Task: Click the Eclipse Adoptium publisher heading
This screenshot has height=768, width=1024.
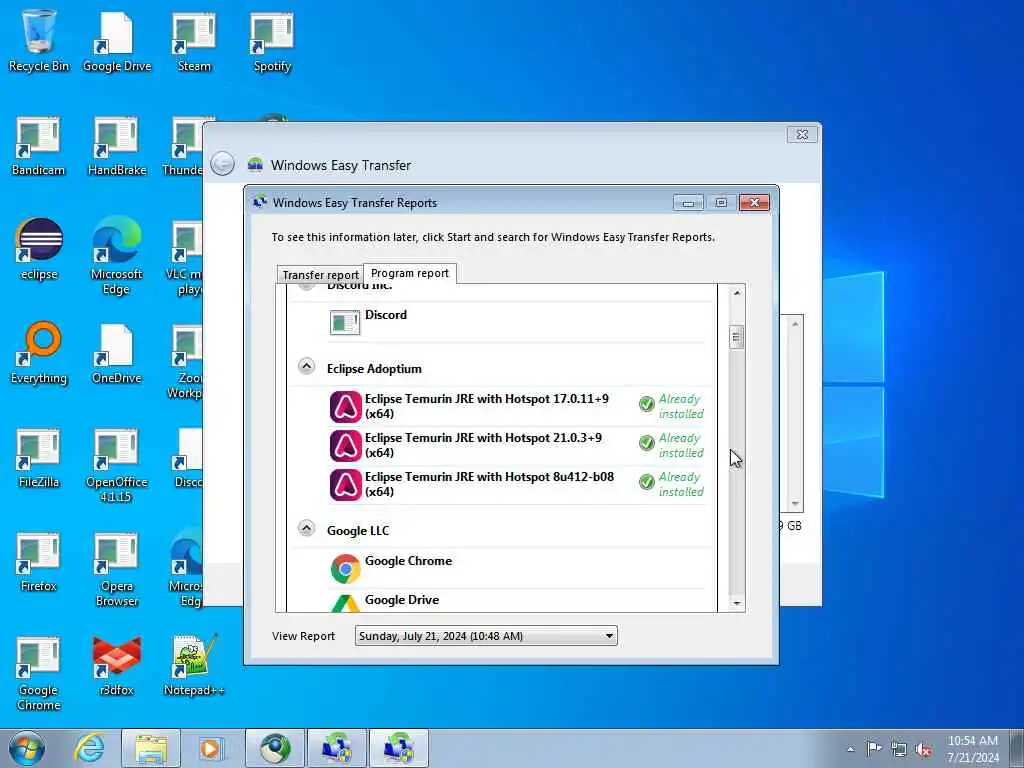Action: tap(374, 369)
